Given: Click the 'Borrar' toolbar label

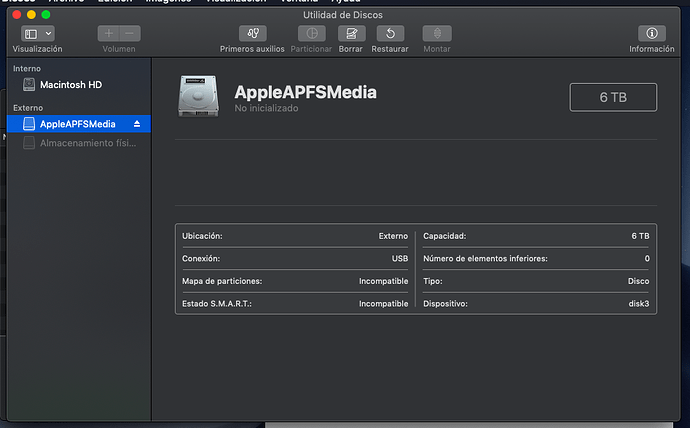Looking at the screenshot, I should coord(351,49).
